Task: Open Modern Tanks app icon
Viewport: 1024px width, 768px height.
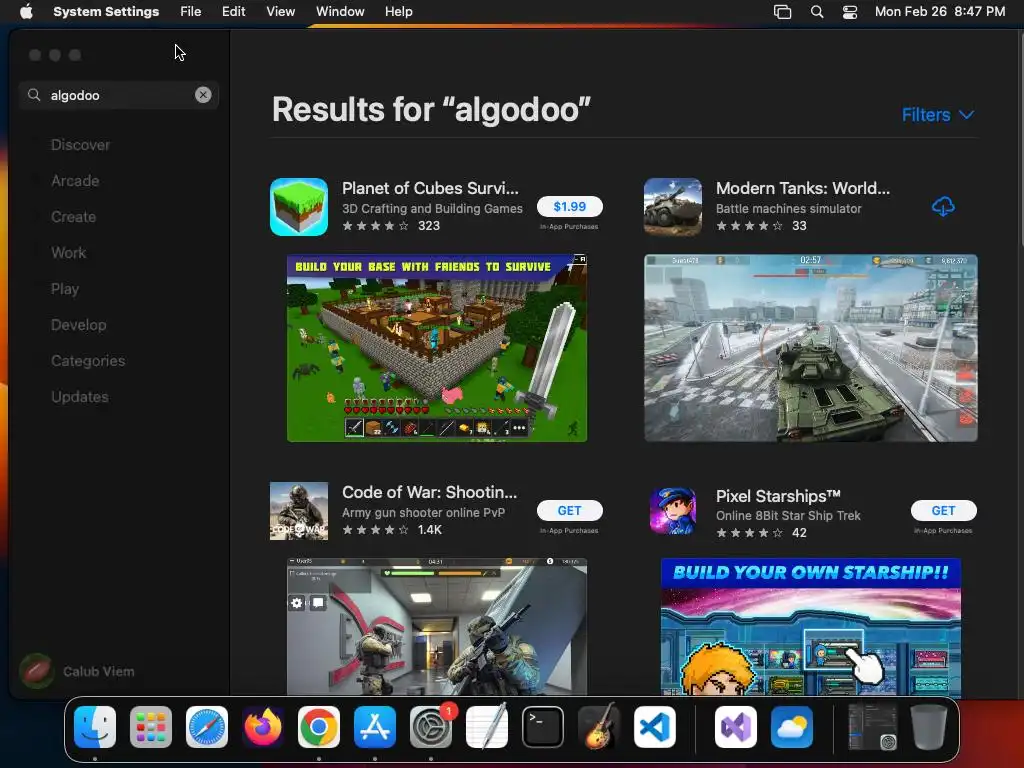Action: (x=673, y=206)
